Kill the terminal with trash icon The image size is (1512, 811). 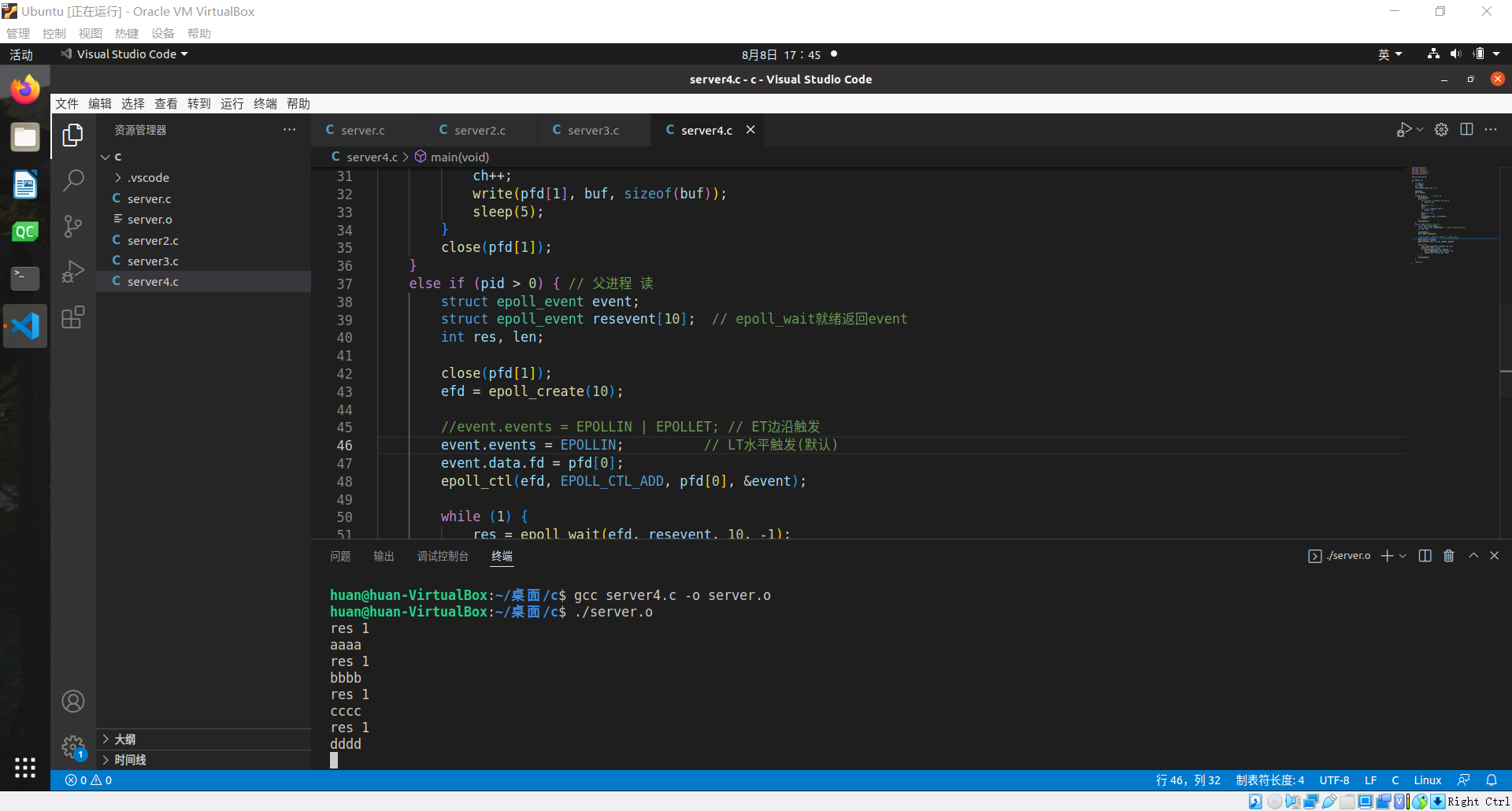tap(1448, 556)
